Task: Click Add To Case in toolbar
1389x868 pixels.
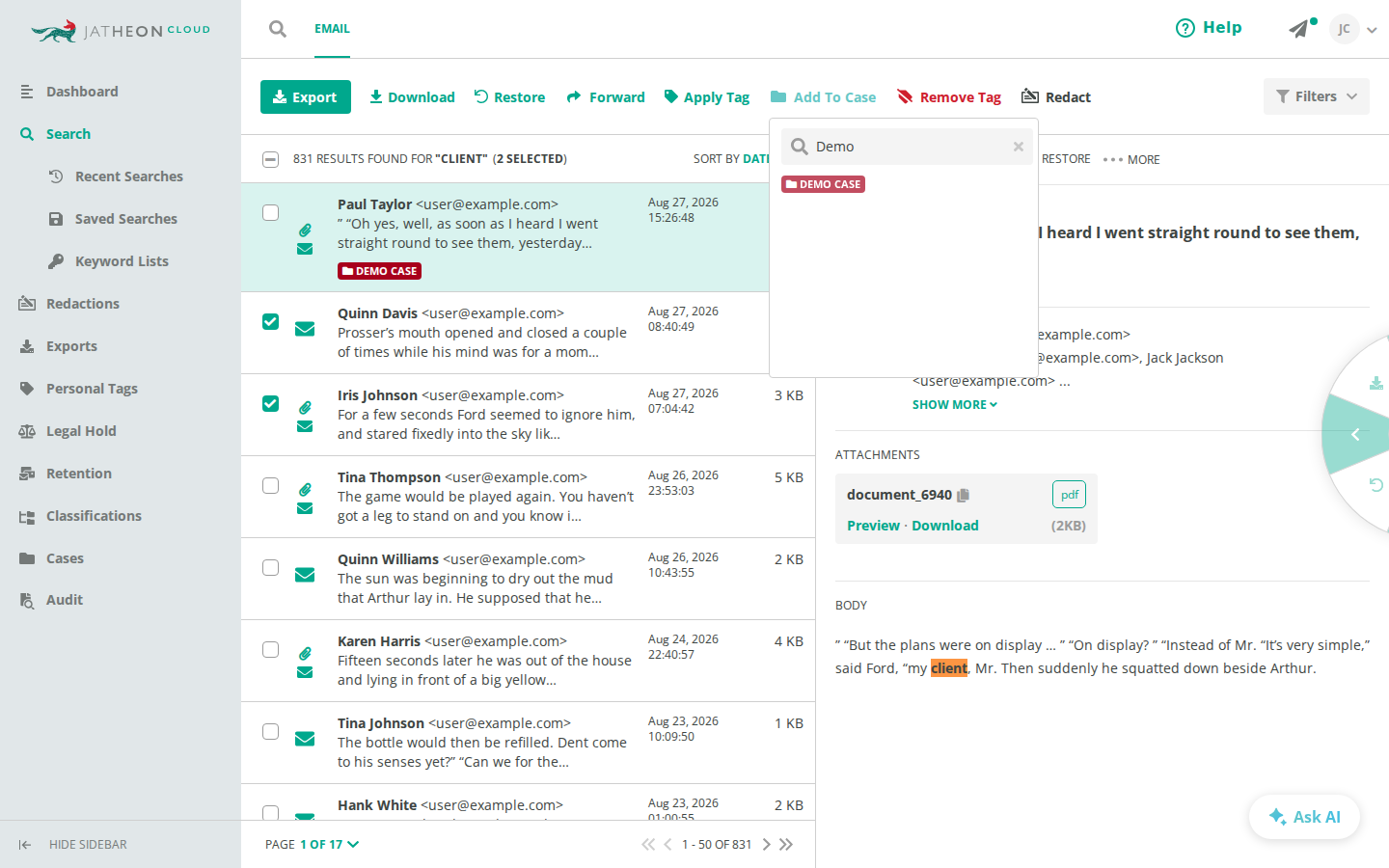Action: (x=824, y=97)
